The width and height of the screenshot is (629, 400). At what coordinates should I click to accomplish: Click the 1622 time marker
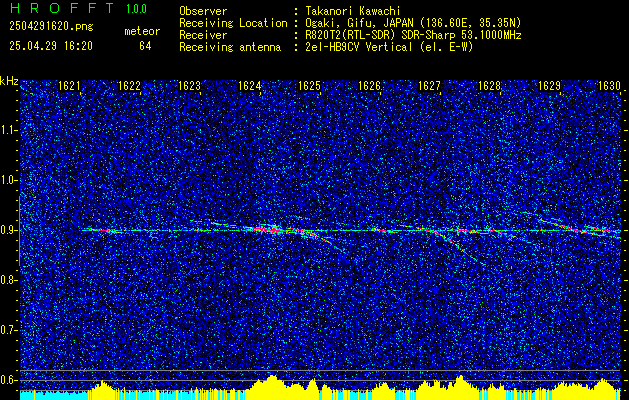point(129,86)
